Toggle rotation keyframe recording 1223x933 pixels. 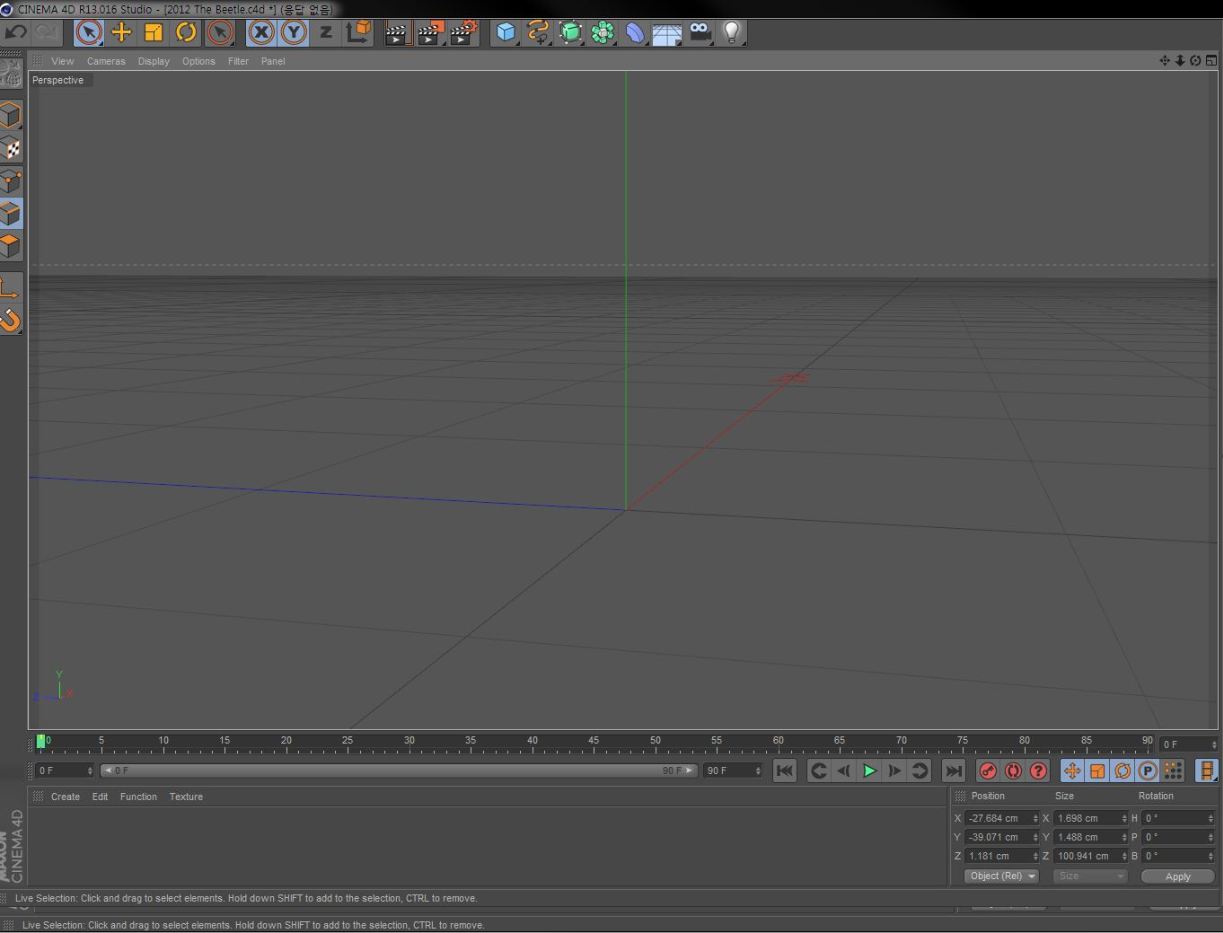tap(1122, 771)
